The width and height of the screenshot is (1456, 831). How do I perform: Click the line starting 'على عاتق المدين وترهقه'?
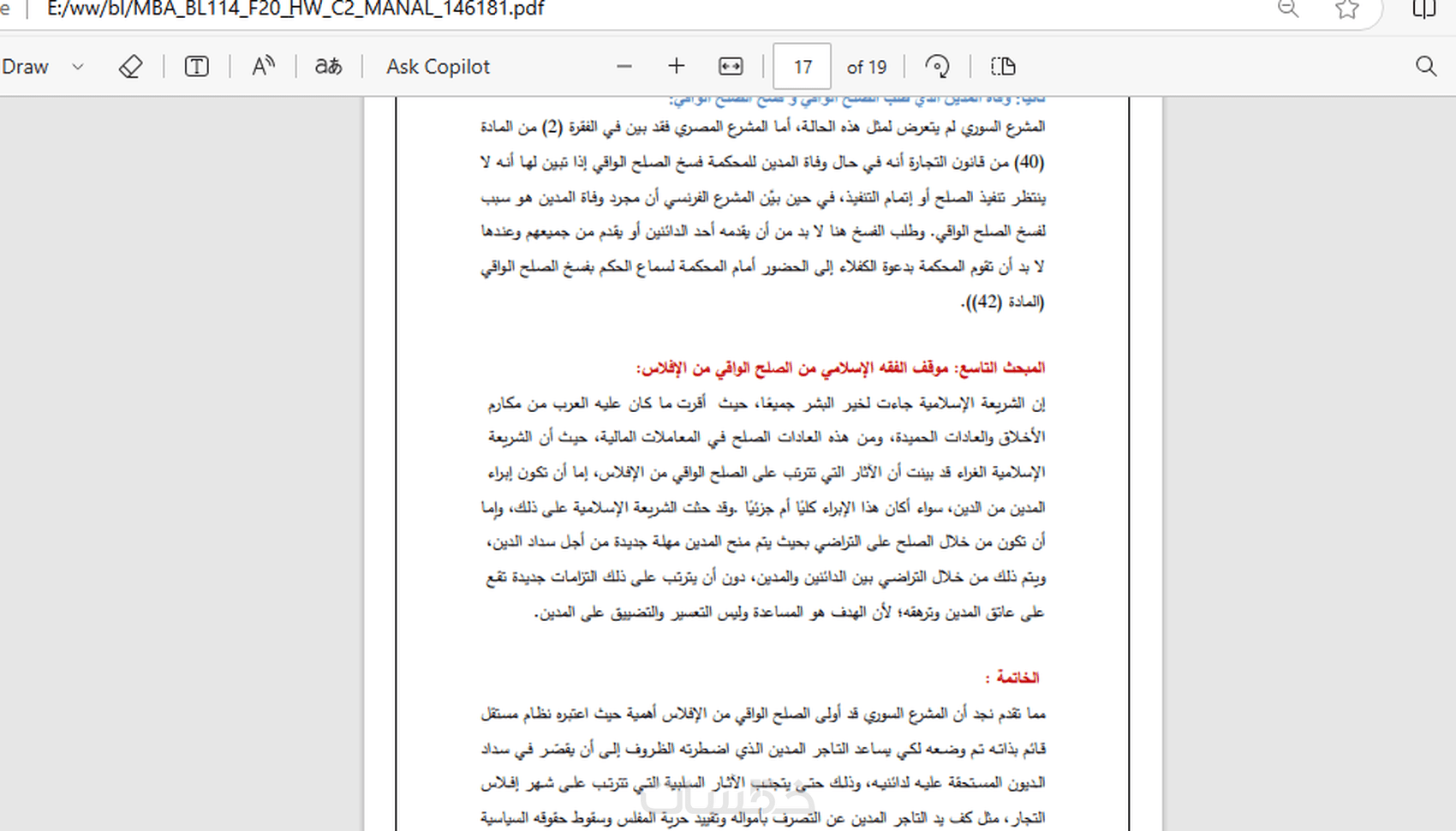click(x=790, y=613)
